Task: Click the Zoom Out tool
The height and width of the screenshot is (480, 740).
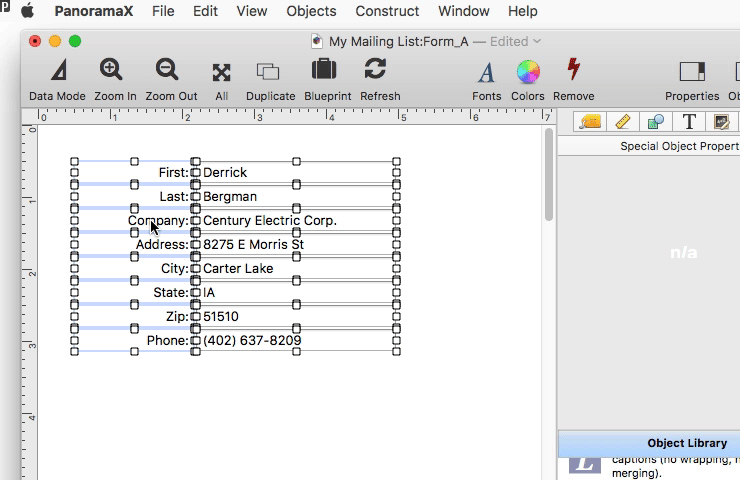Action: [171, 80]
